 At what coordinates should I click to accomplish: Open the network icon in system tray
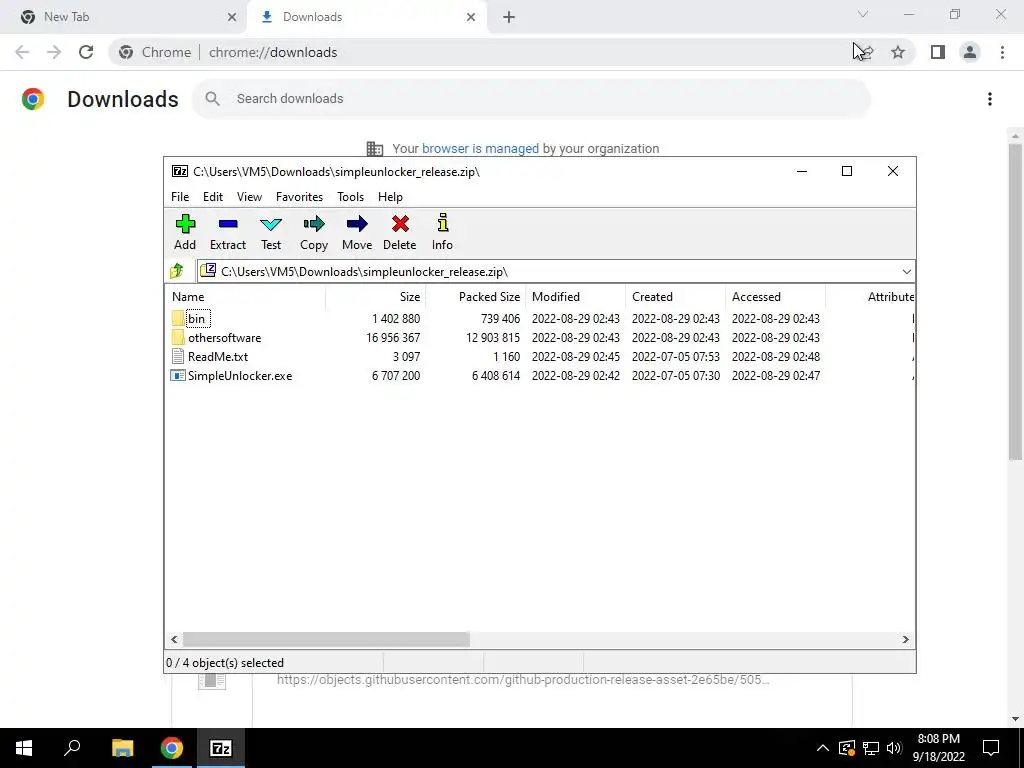871,748
